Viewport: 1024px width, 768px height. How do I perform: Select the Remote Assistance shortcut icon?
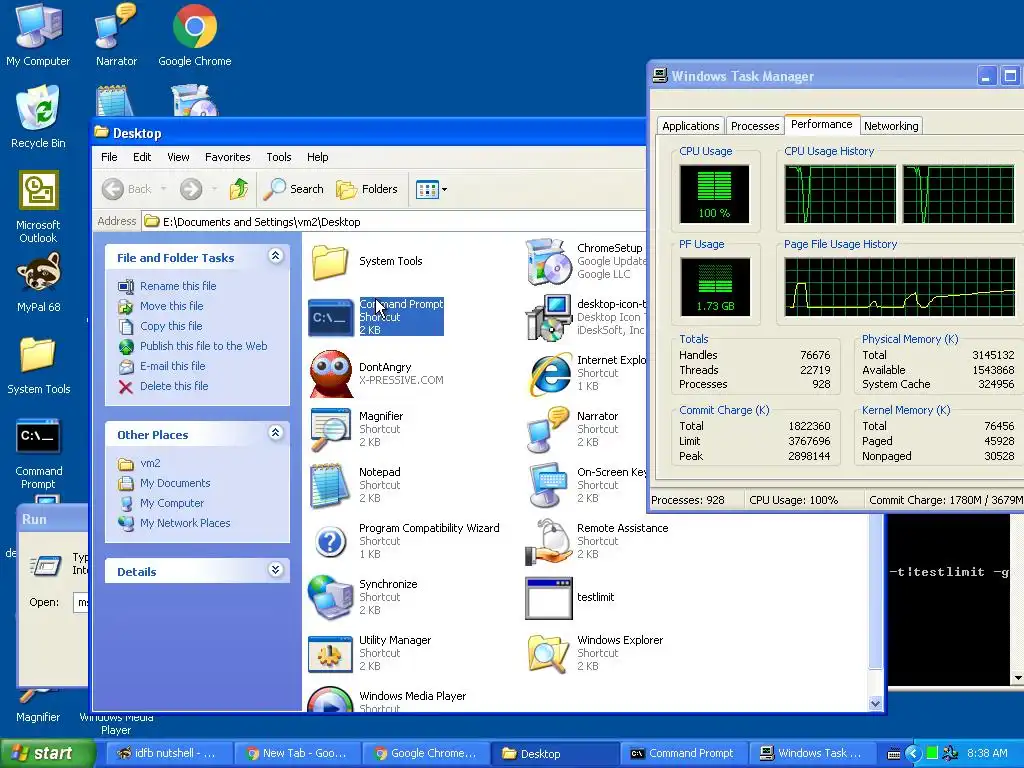[549, 541]
